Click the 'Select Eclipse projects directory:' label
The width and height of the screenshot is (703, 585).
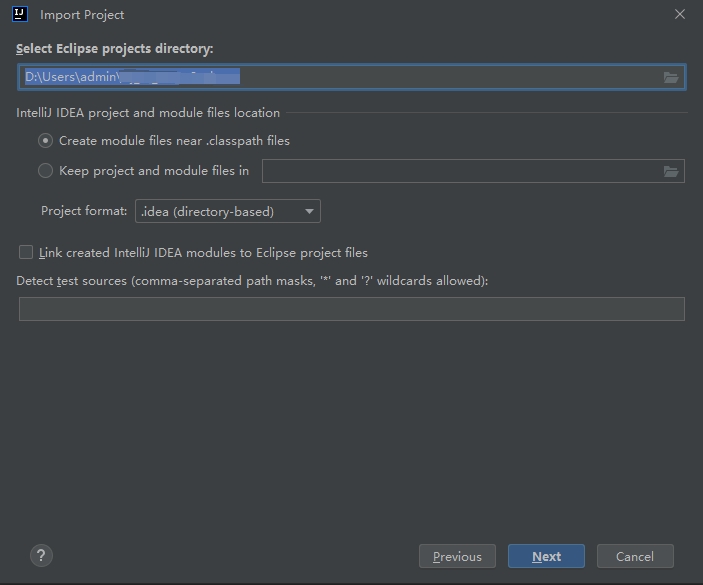(115, 49)
